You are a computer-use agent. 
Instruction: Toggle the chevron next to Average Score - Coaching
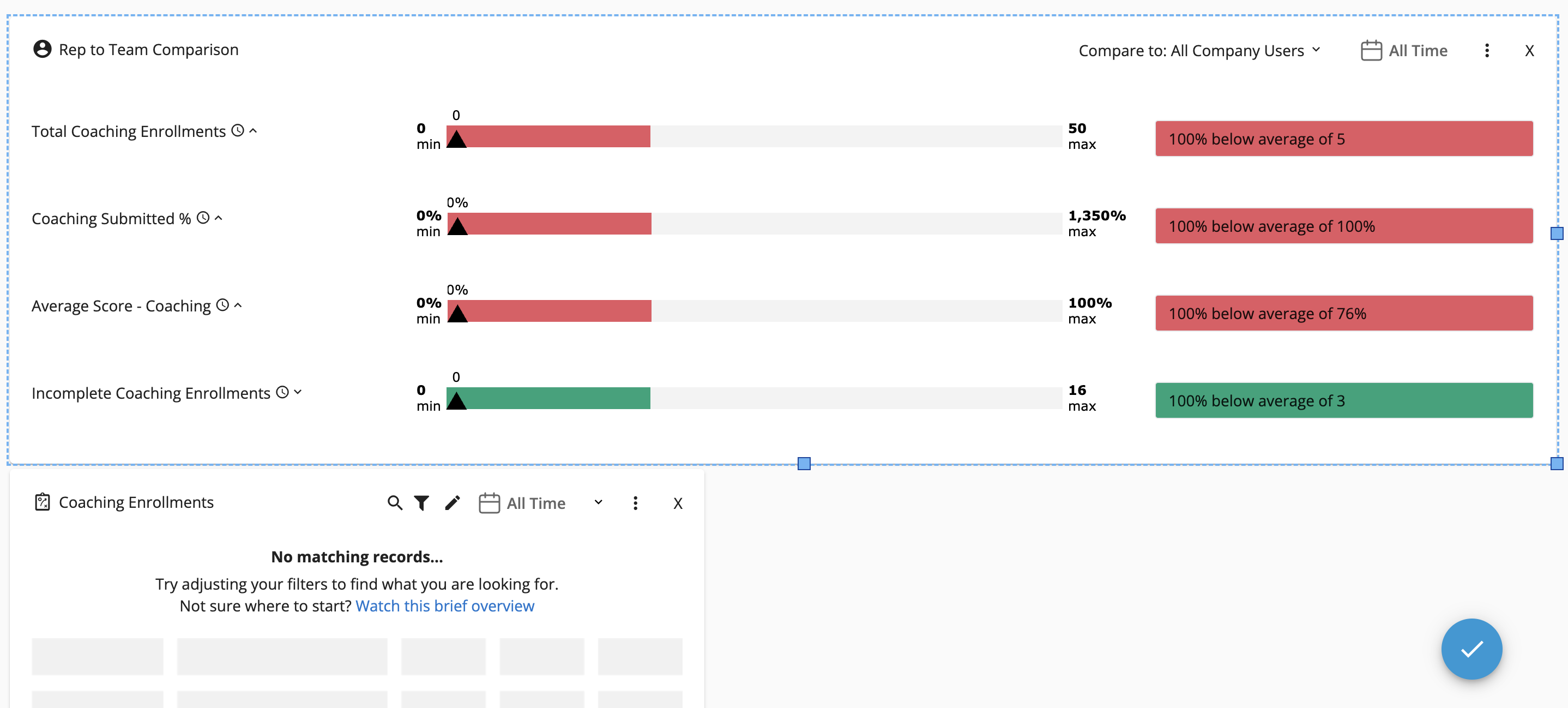click(x=238, y=305)
